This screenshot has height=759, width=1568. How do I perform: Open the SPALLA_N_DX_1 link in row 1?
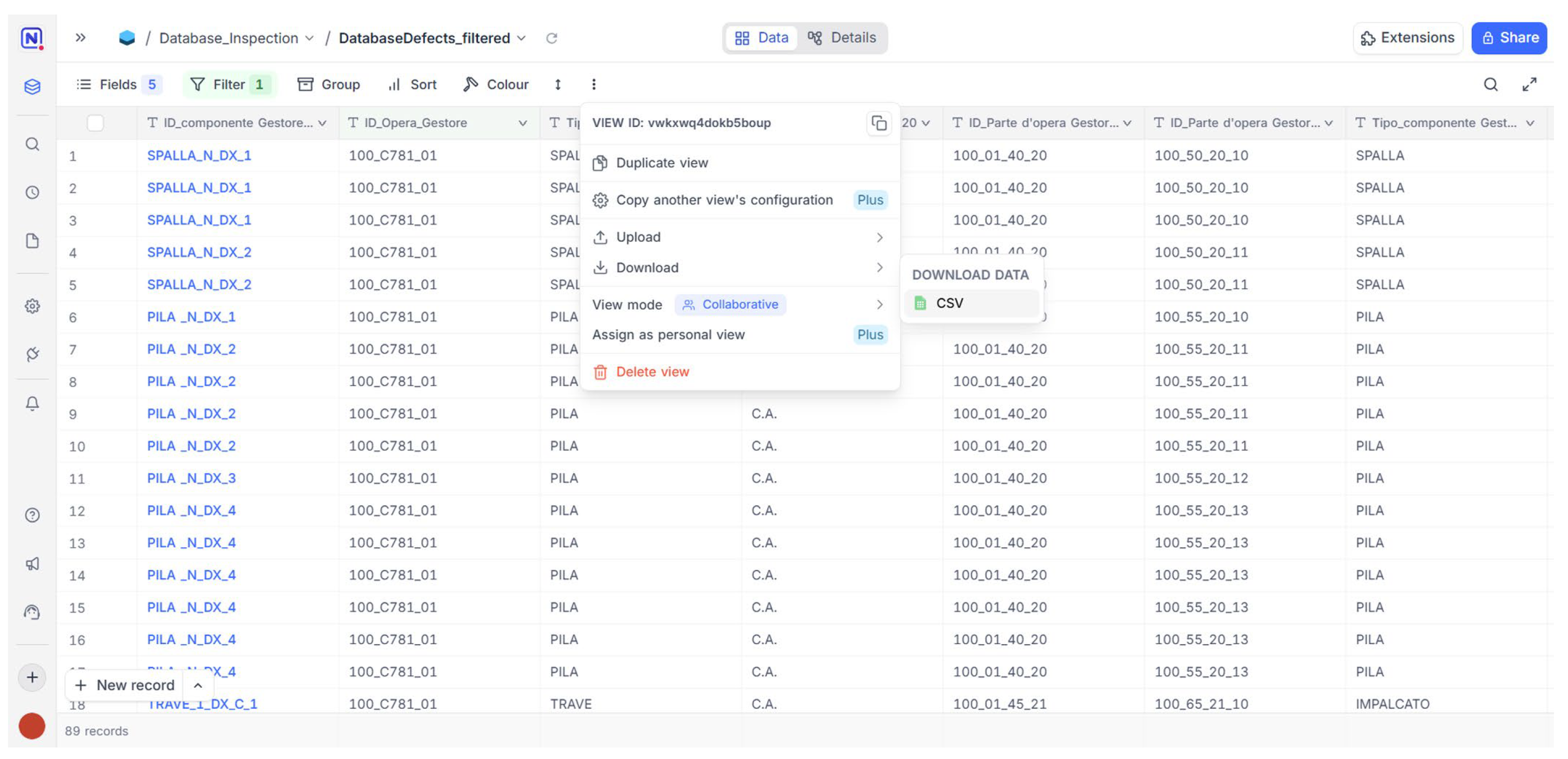coord(199,156)
